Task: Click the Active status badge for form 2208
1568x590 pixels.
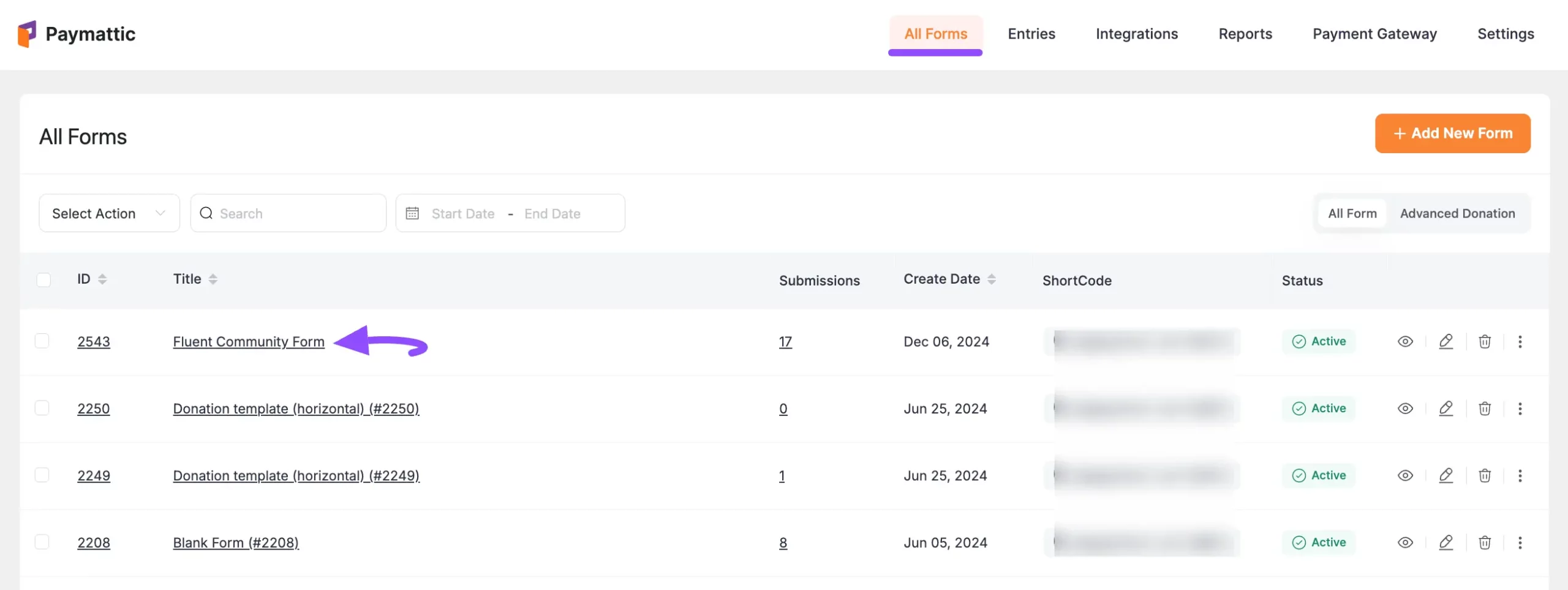Action: (1318, 542)
